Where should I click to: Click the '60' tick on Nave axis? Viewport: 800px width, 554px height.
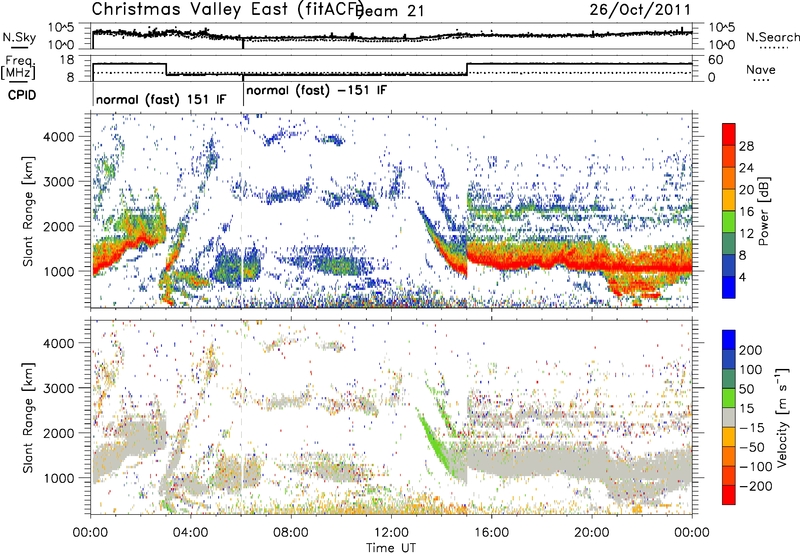coord(716,60)
